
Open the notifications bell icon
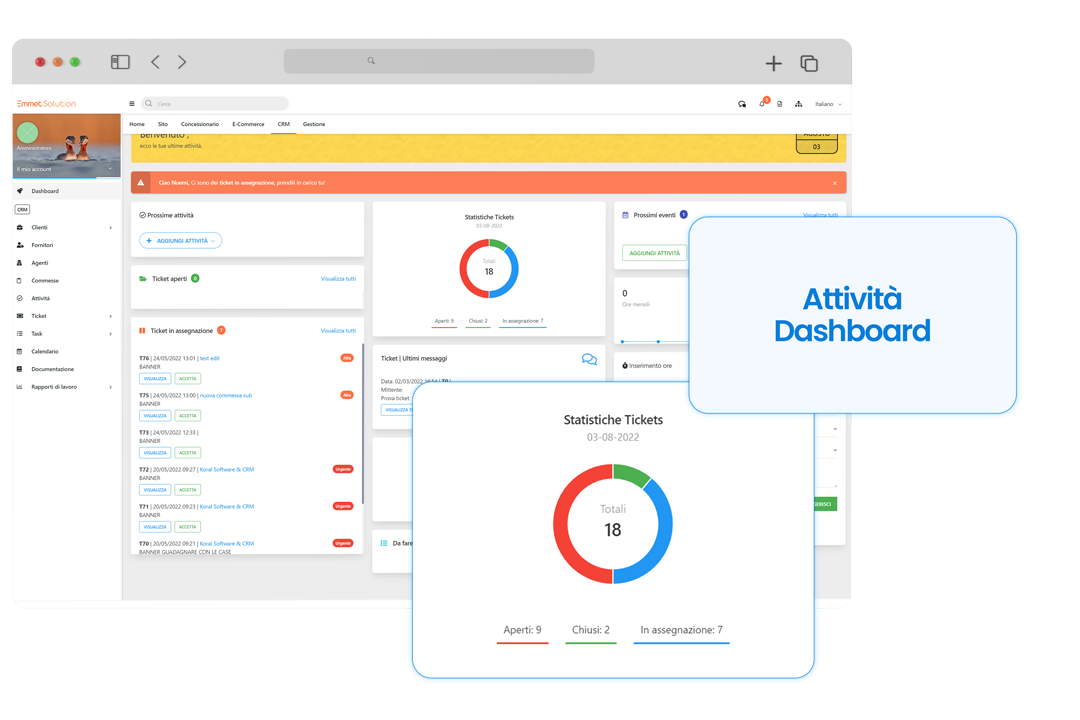(762, 103)
